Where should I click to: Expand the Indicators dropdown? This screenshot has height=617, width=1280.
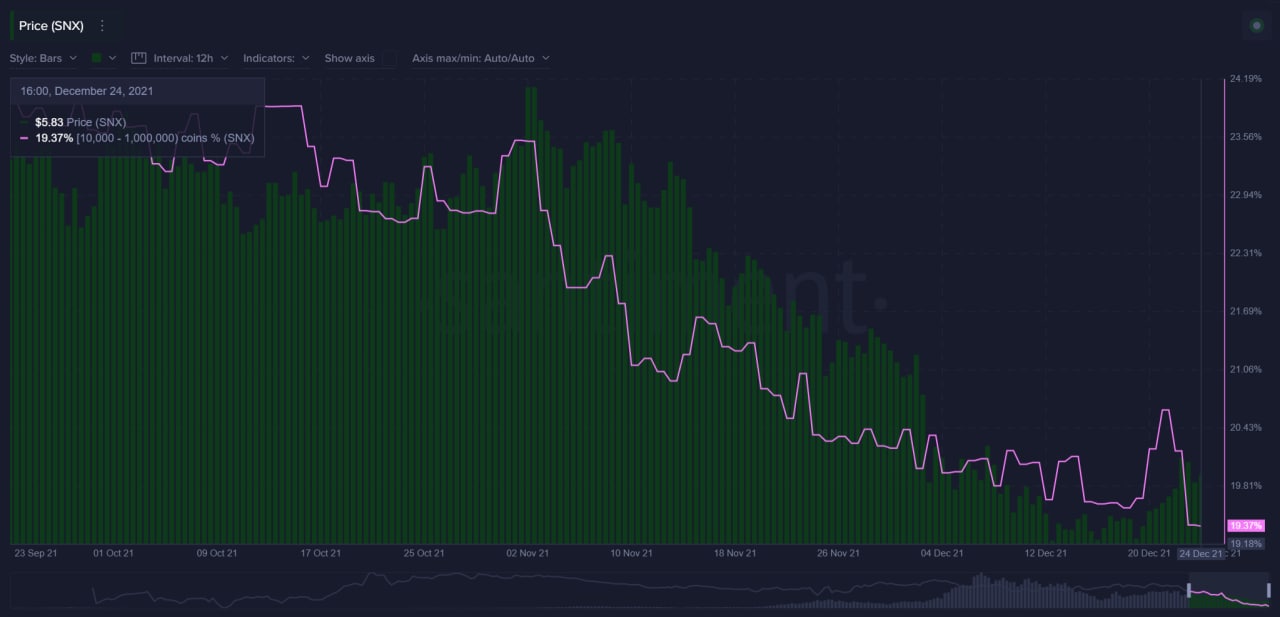pos(276,58)
